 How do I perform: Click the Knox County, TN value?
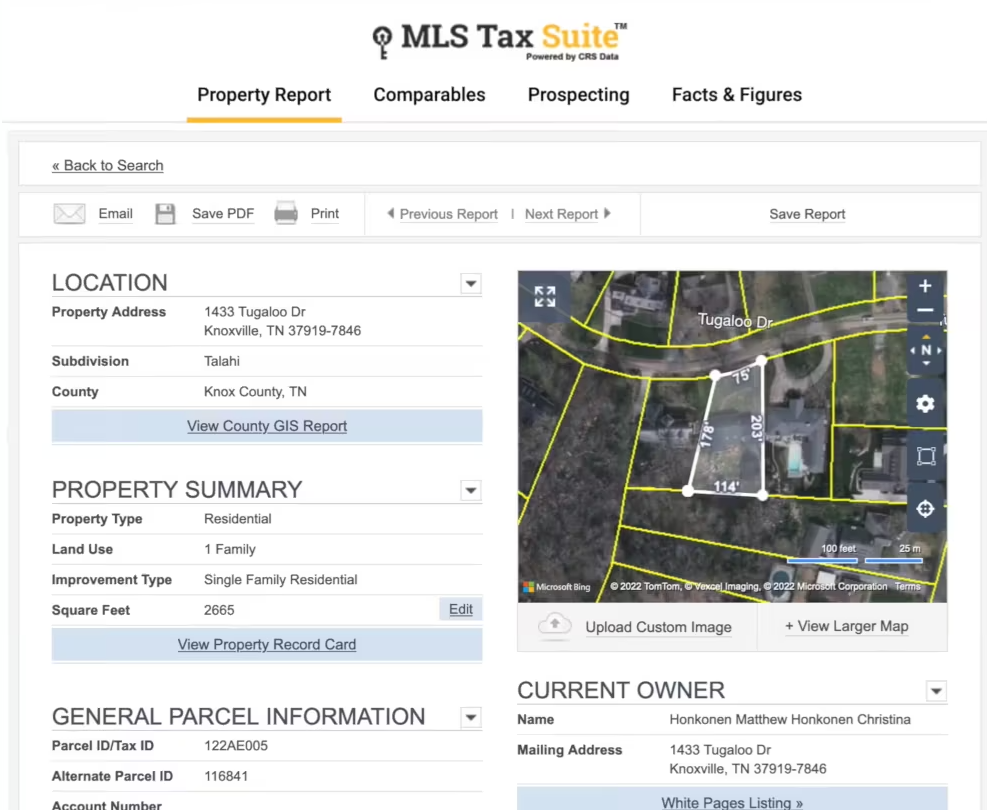pyautogui.click(x=255, y=392)
